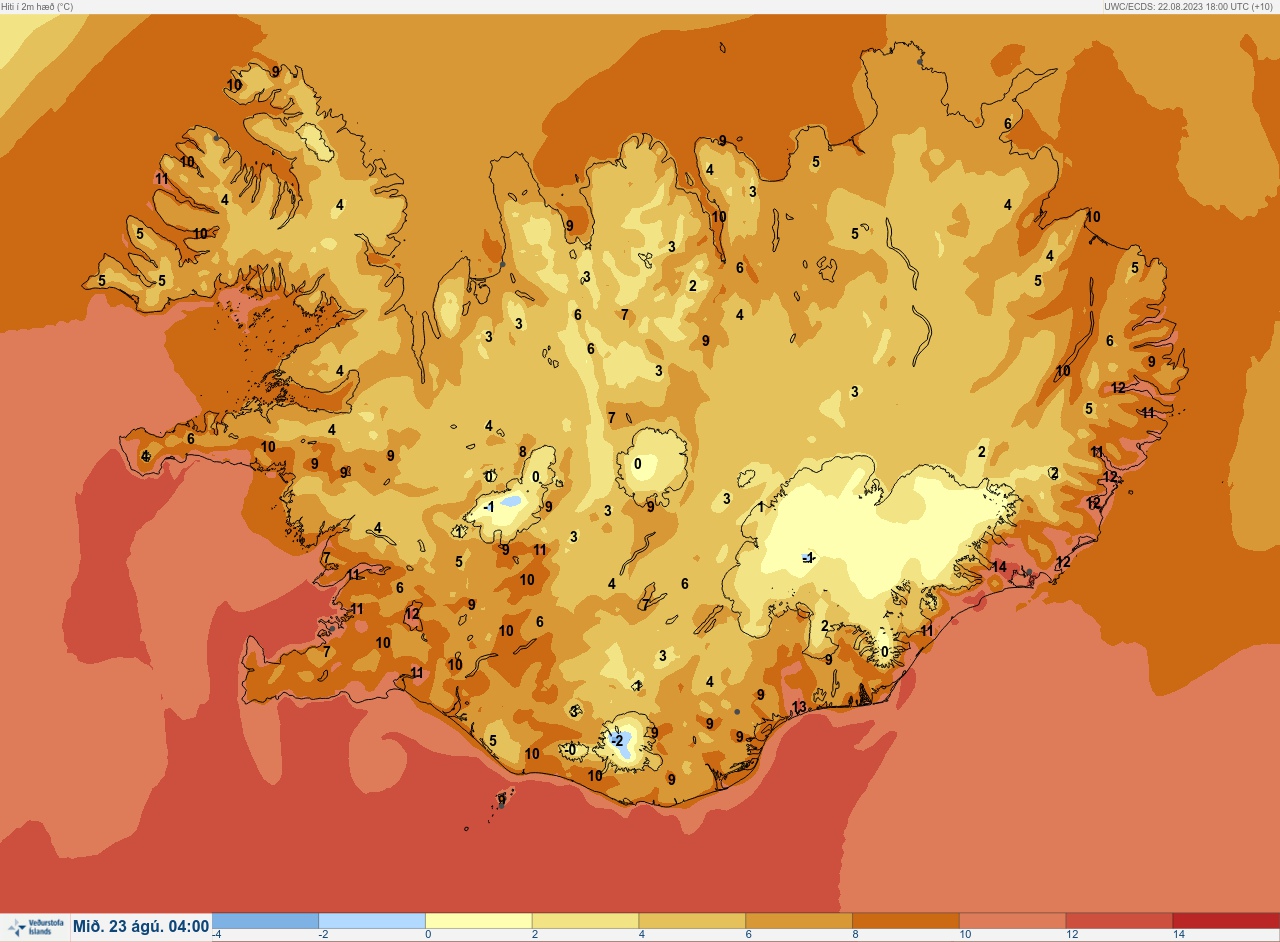Click the '6' tick label under the legend
Screen dimensions: 1280x942
click(x=748, y=935)
